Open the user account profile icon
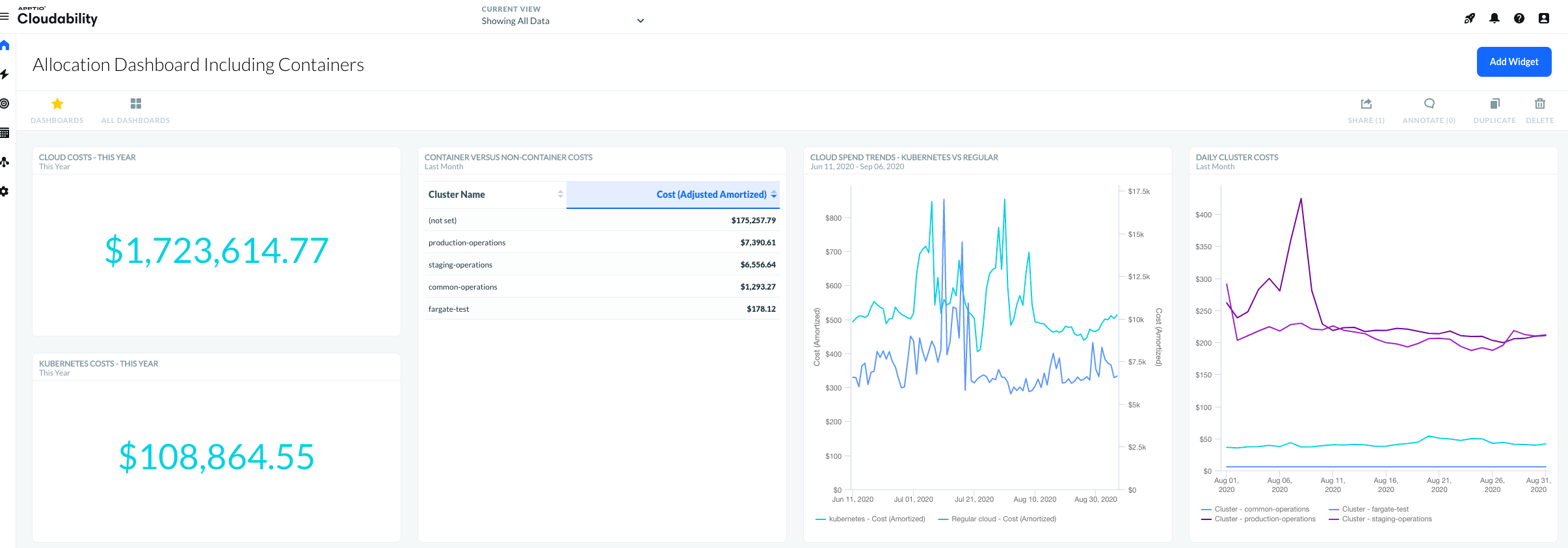 click(1543, 18)
